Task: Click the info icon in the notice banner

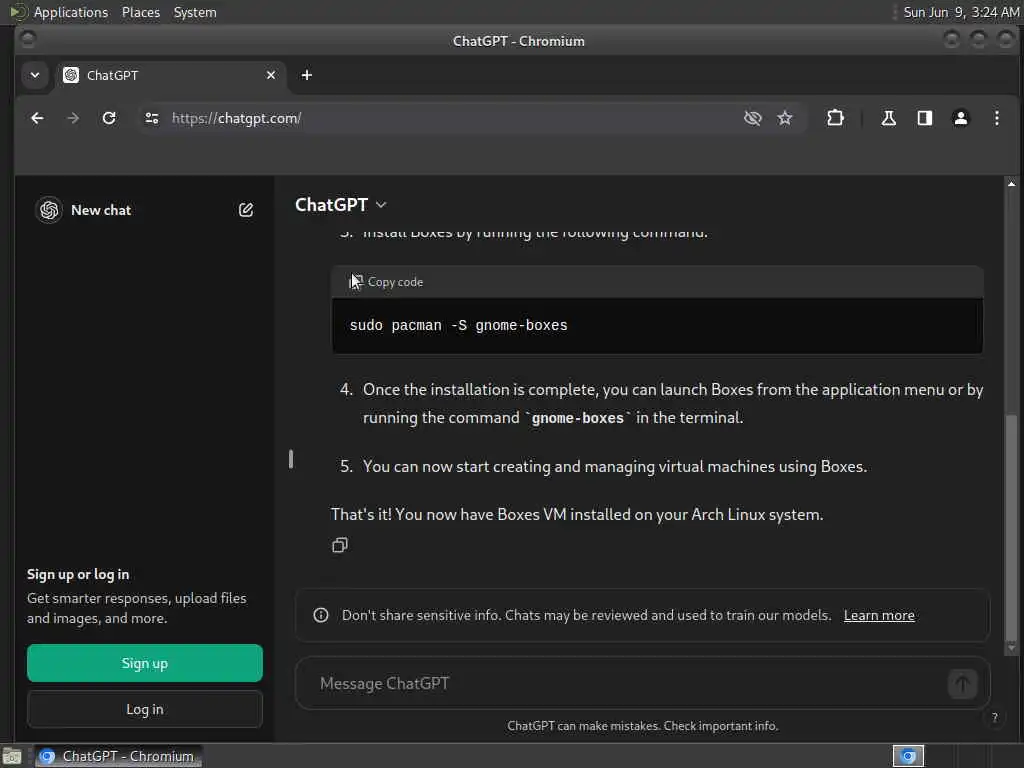Action: pyautogui.click(x=321, y=615)
